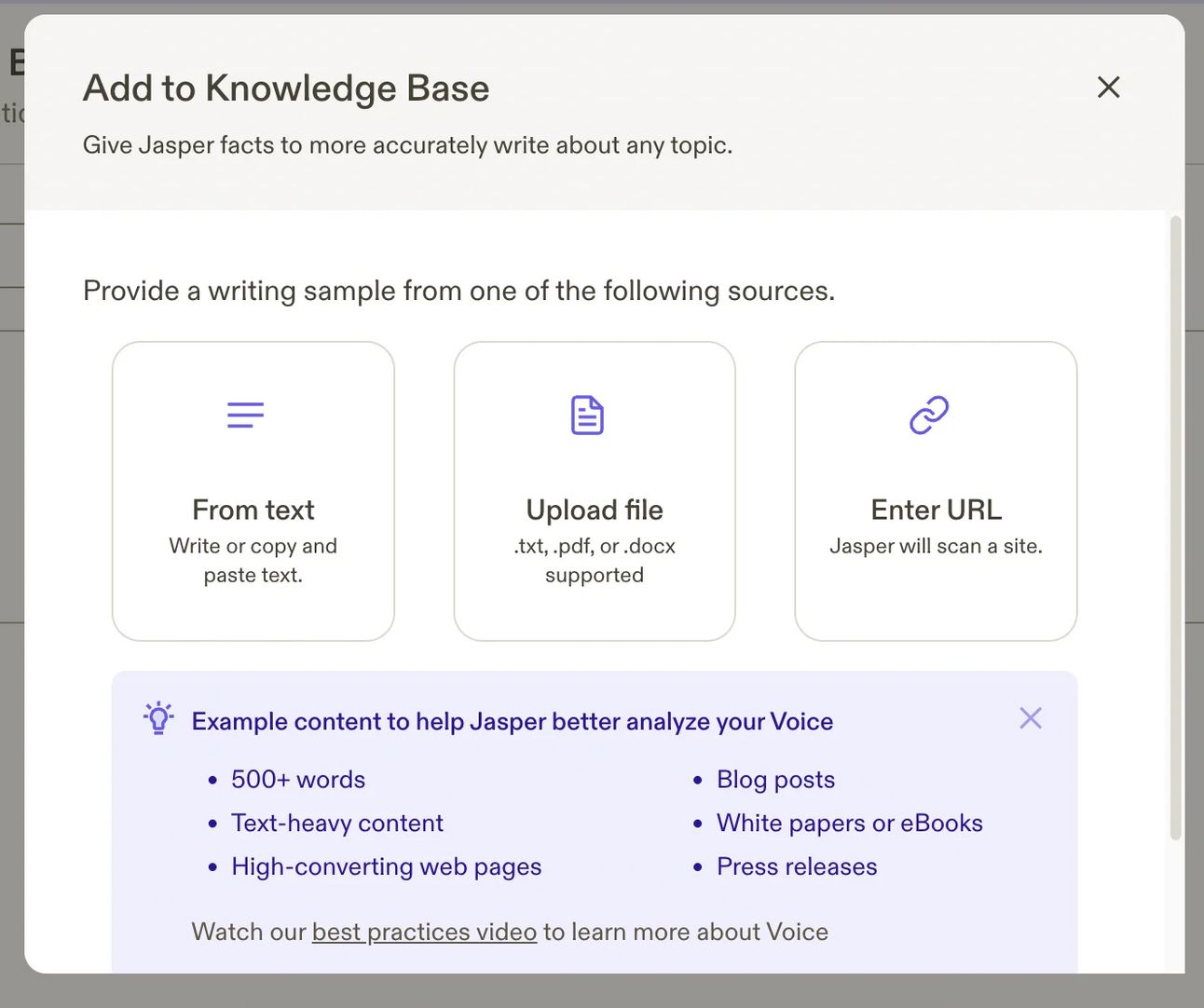Image resolution: width=1204 pixels, height=1008 pixels.
Task: Click 'White papers or eBooks' bullet
Action: tap(850, 824)
